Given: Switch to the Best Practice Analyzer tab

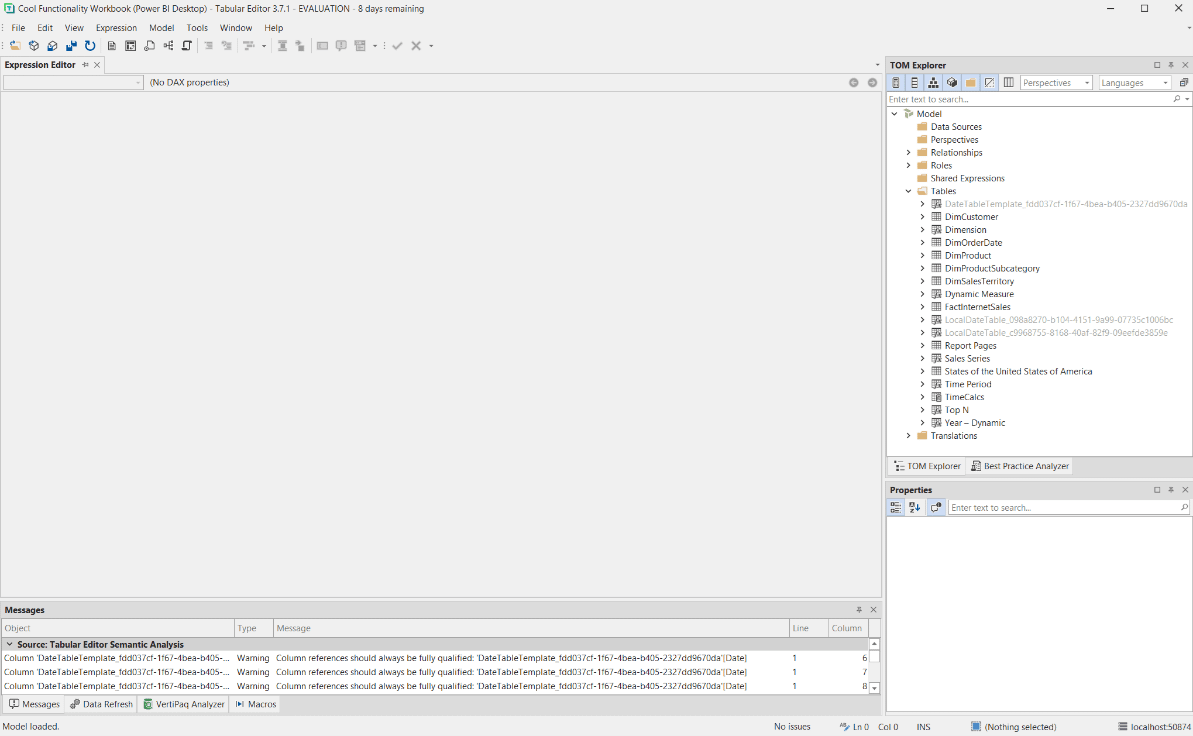Looking at the screenshot, I should click(x=1019, y=466).
